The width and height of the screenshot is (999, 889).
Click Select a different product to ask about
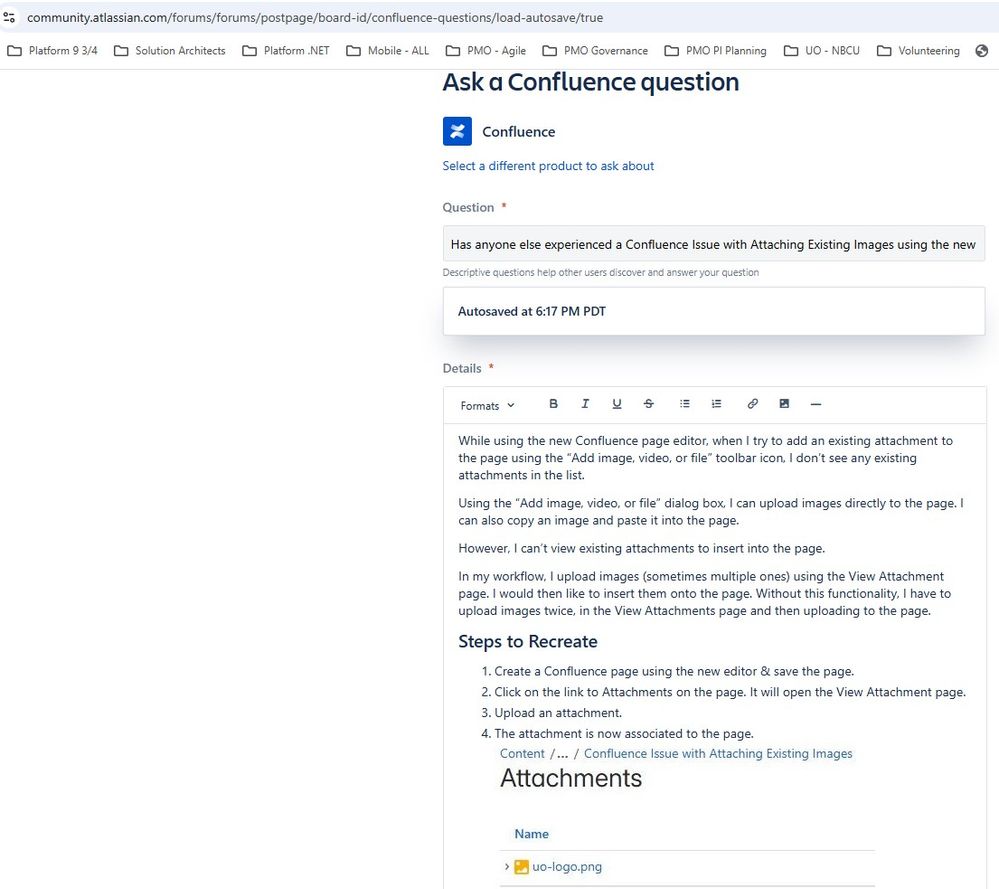(x=548, y=166)
